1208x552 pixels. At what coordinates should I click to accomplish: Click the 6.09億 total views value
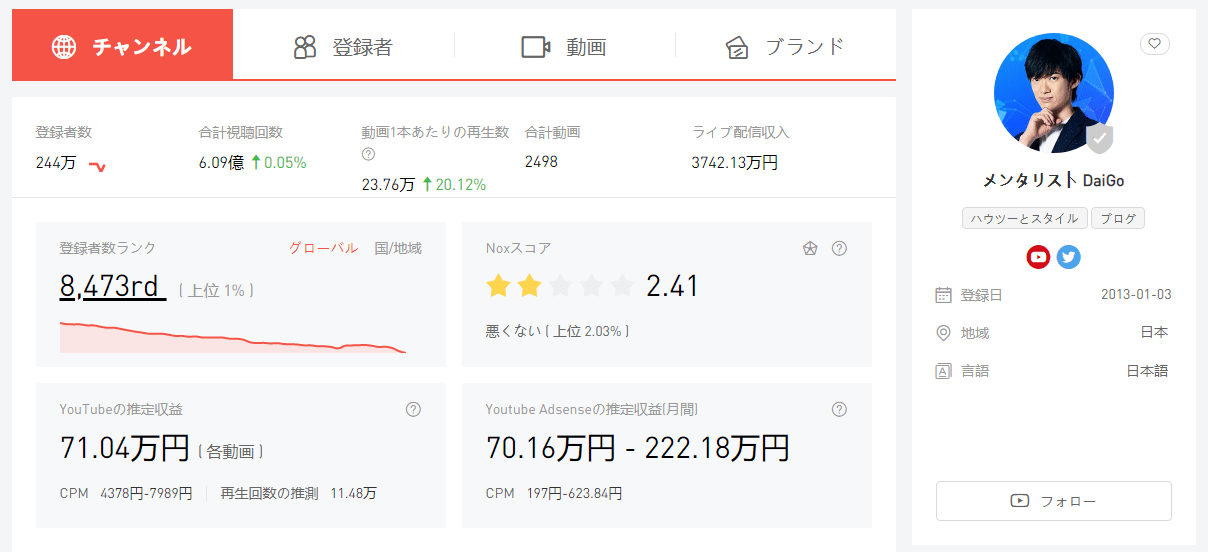tap(221, 163)
